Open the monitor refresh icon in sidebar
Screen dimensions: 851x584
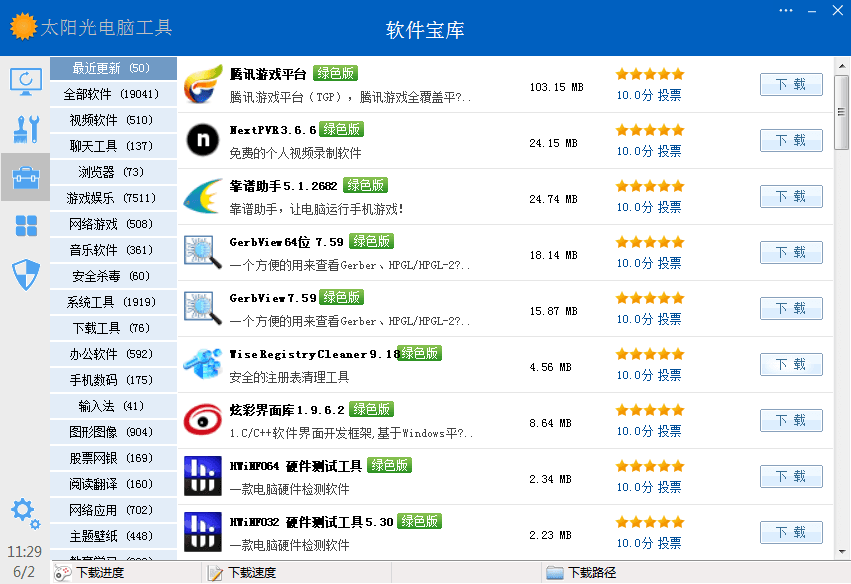tap(25, 81)
